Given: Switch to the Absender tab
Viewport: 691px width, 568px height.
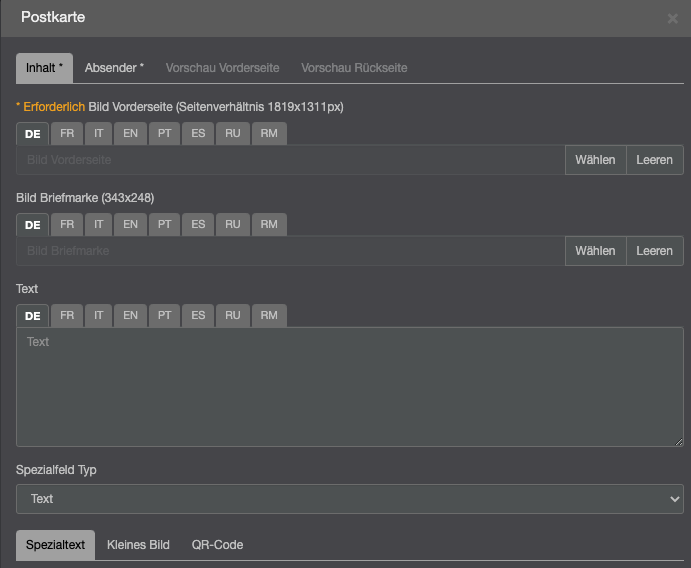Looking at the screenshot, I should pos(114,68).
